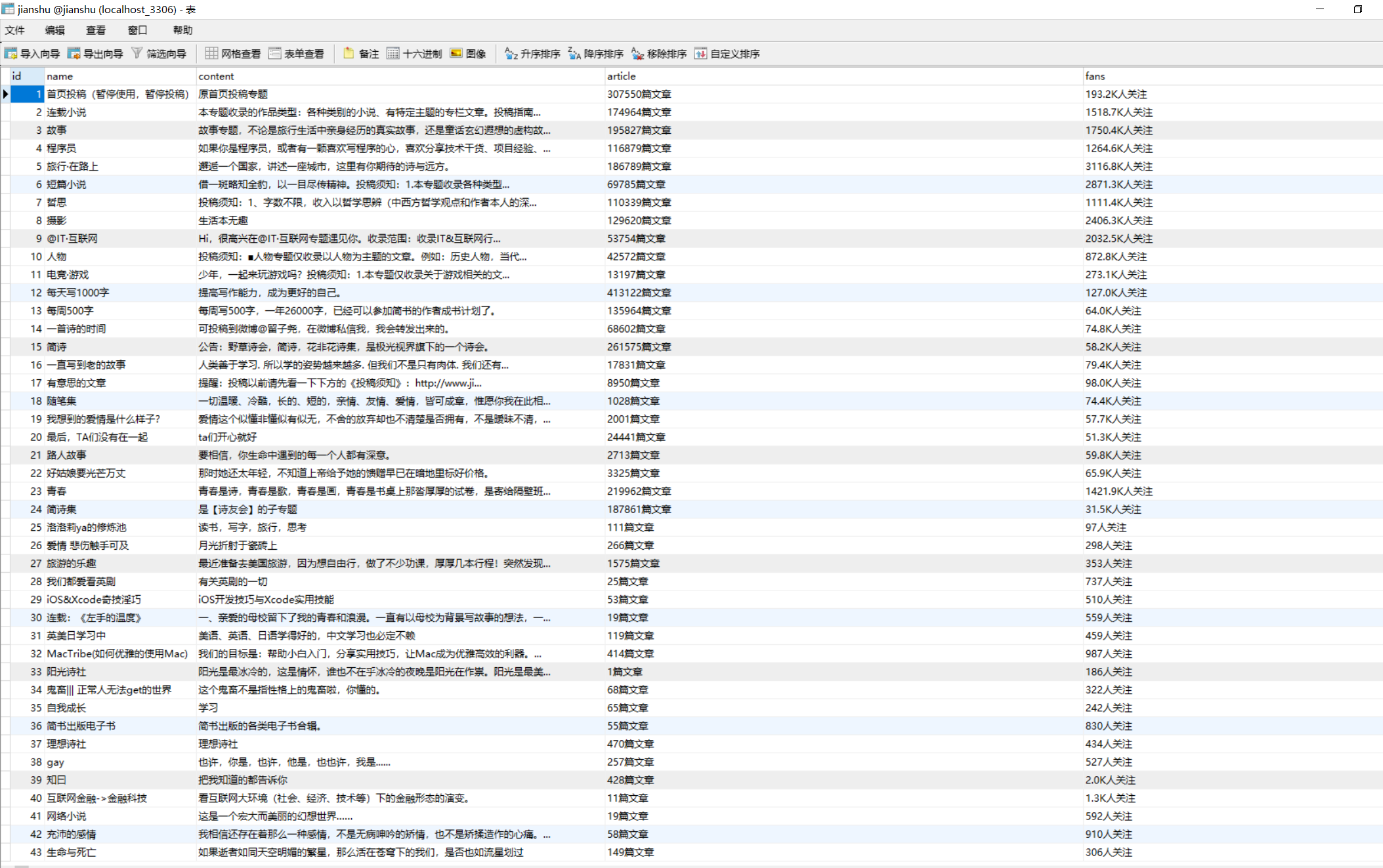Select name cell 好姑娘要光芒万丈
Screen dimensions: 1383x868
click(120, 473)
